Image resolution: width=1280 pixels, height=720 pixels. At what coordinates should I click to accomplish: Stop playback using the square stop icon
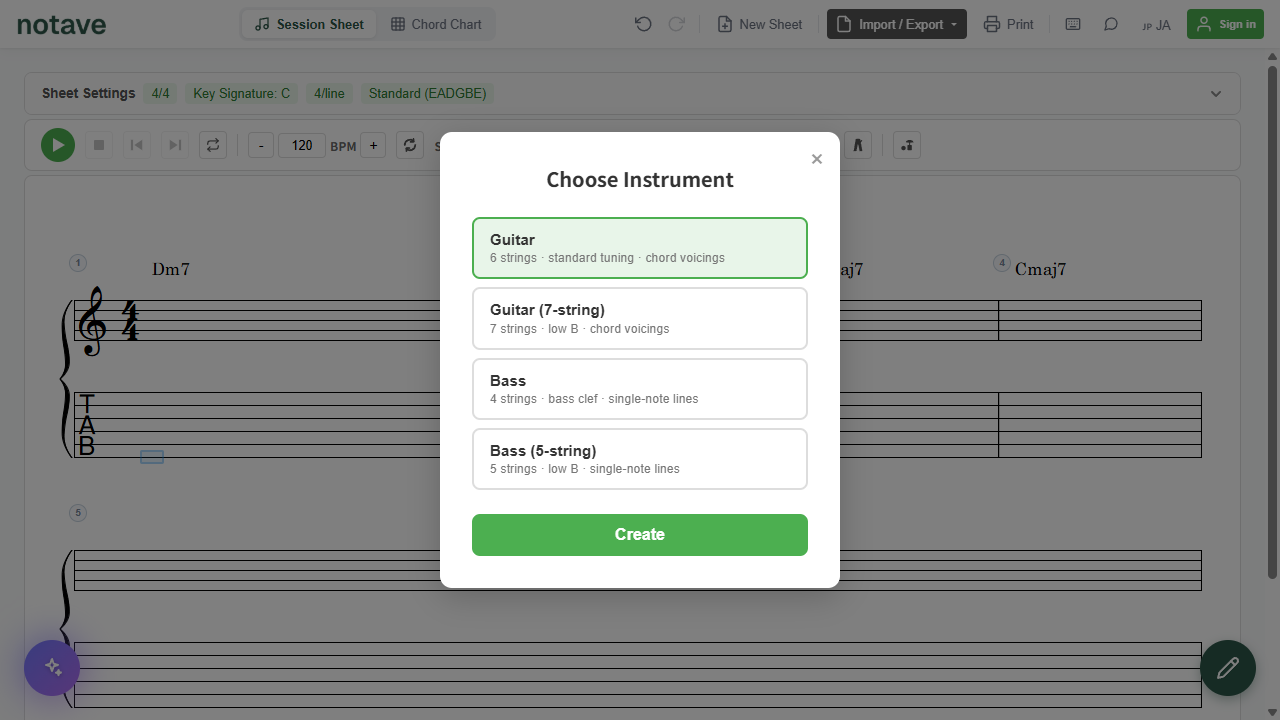click(99, 145)
